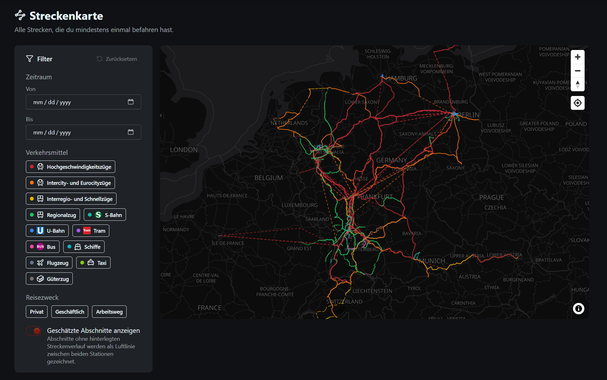
Task: Click the BERLIN label on map
Action: coord(468,115)
